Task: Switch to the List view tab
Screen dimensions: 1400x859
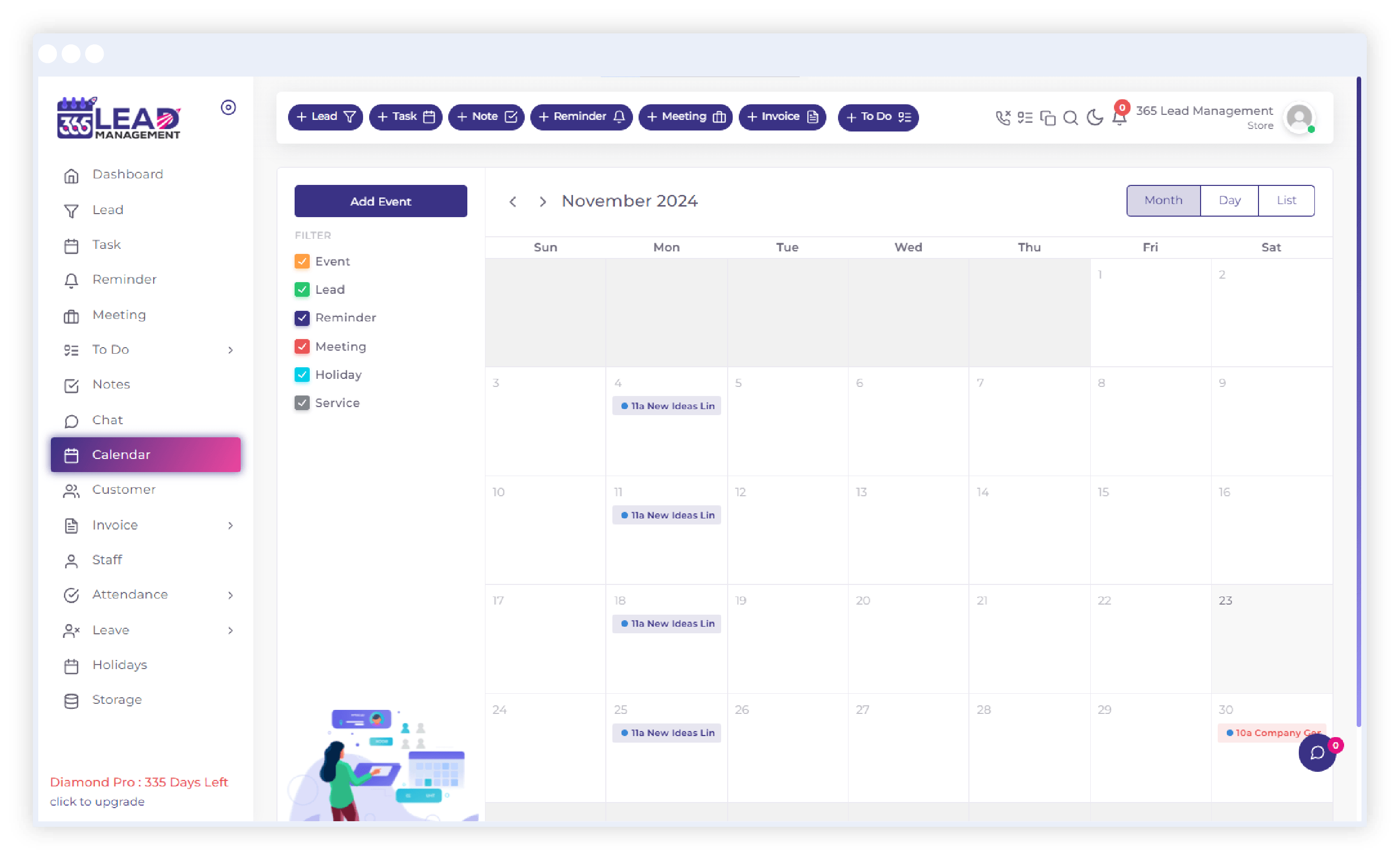Action: (x=1285, y=200)
